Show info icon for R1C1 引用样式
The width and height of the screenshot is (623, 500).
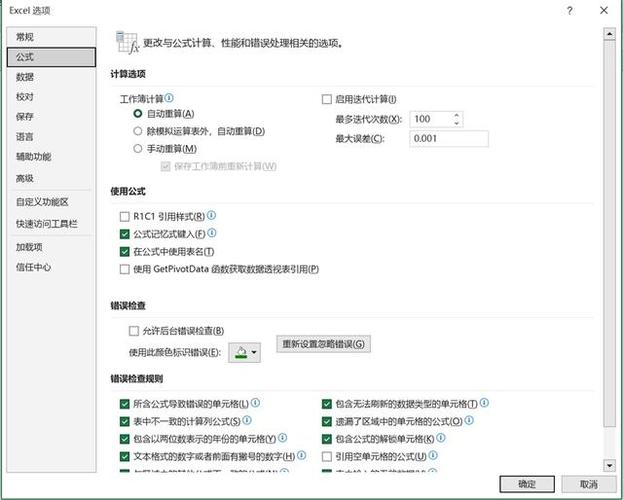(211, 215)
